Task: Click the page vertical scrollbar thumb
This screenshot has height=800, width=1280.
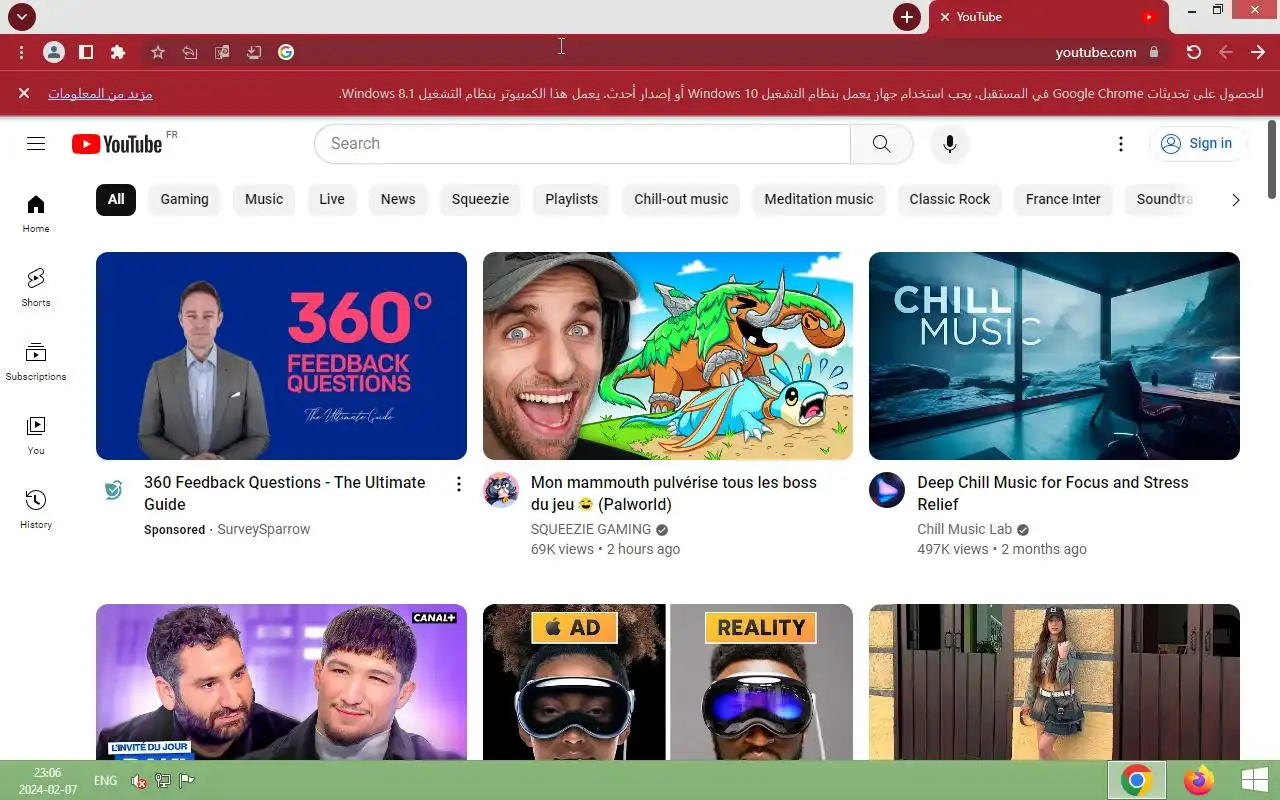Action: (x=1272, y=158)
